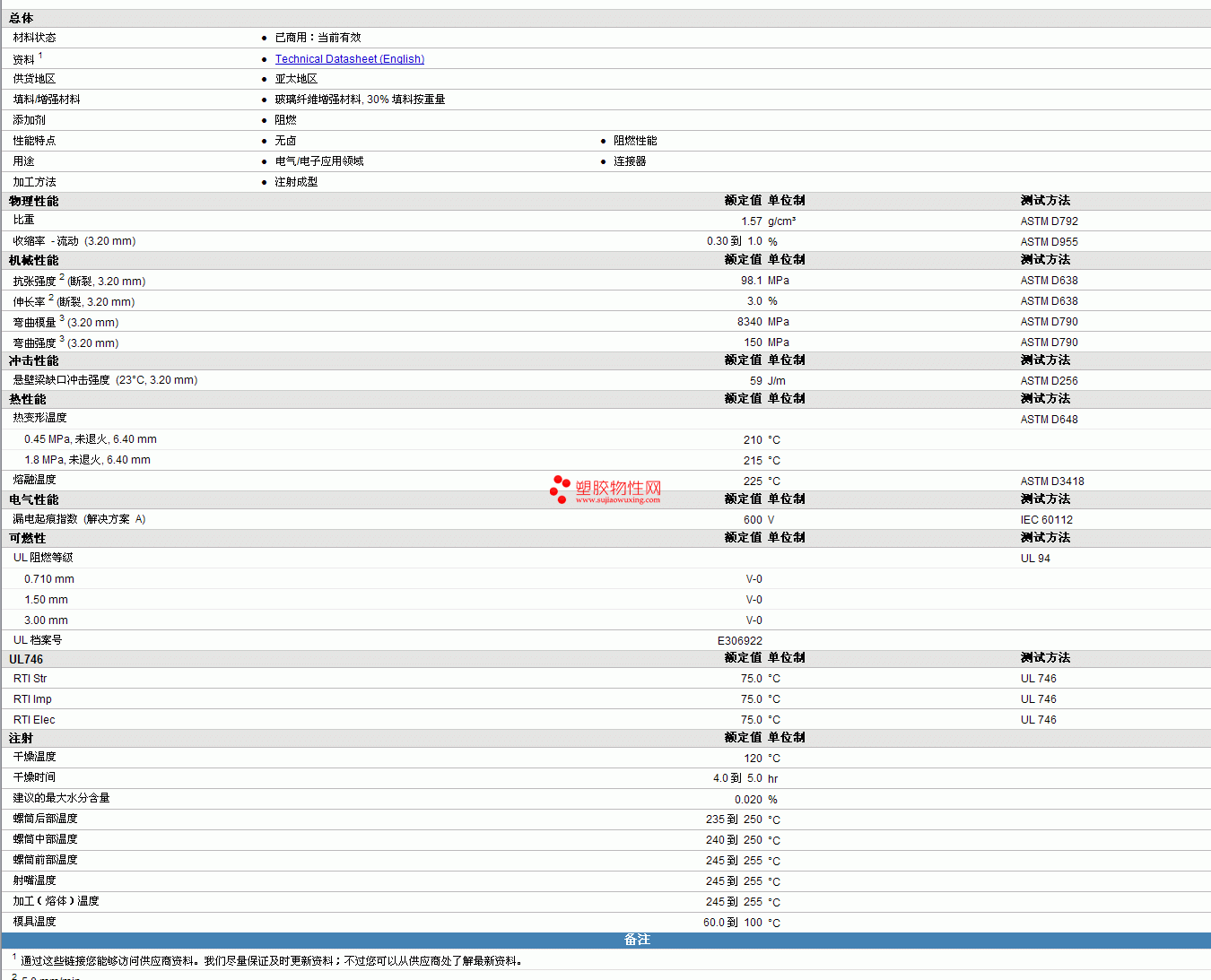The image size is (1211, 980).
Task: Click the ASTM D3418 test method text
Action: tap(1051, 481)
